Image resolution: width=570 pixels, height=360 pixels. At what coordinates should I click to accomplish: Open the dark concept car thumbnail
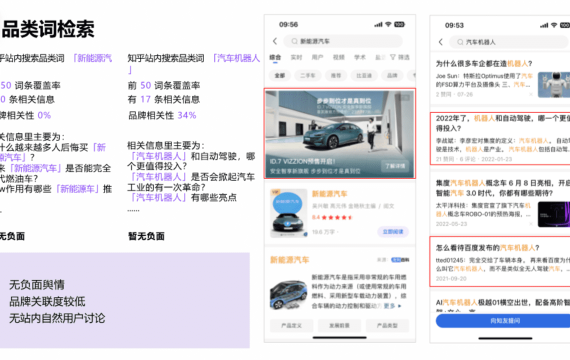[554, 214]
